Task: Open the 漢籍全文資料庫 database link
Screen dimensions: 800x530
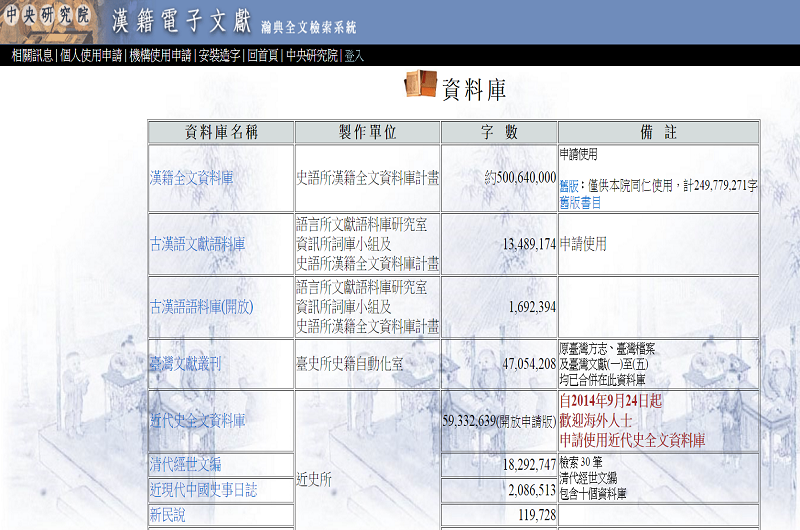Action: coord(191,178)
